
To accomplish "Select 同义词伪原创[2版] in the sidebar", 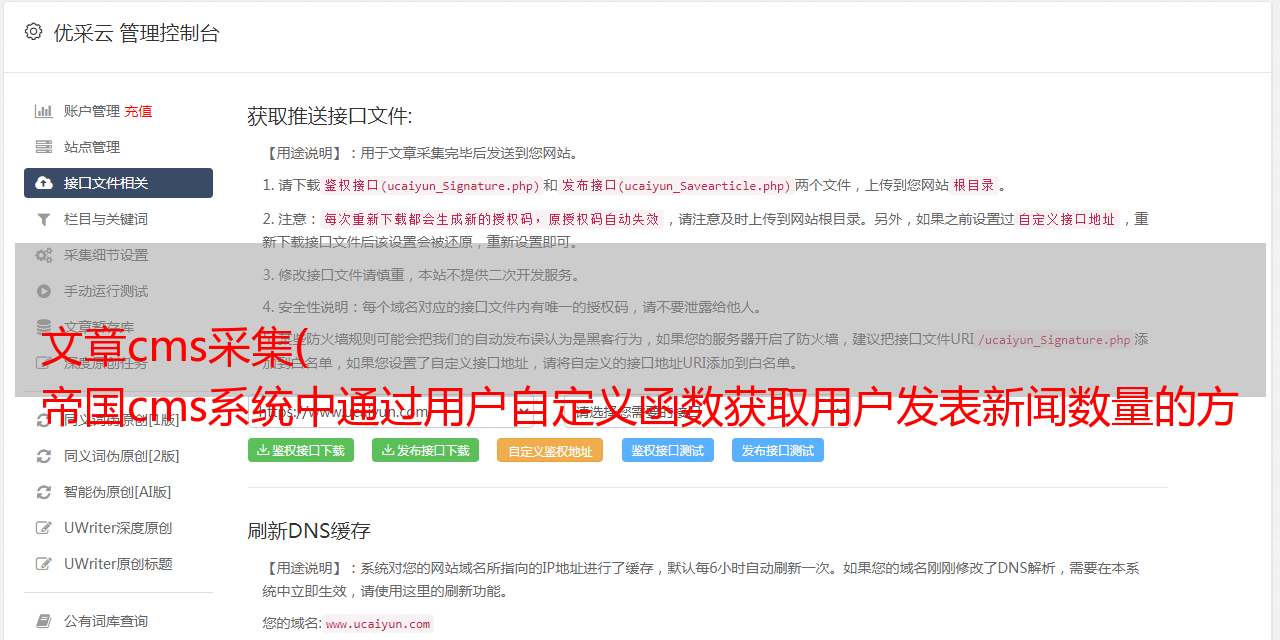I will pyautogui.click(x=122, y=456).
